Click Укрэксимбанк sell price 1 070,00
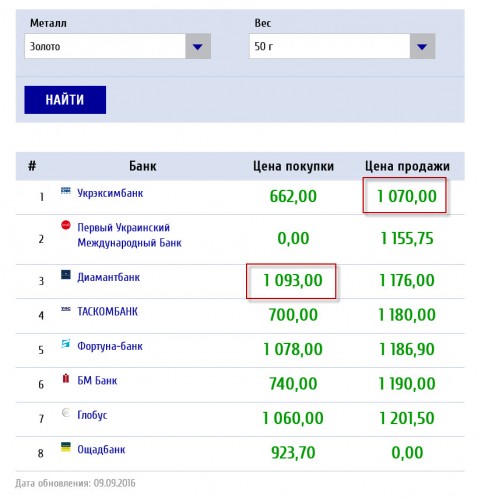The image size is (478, 500). click(x=407, y=196)
